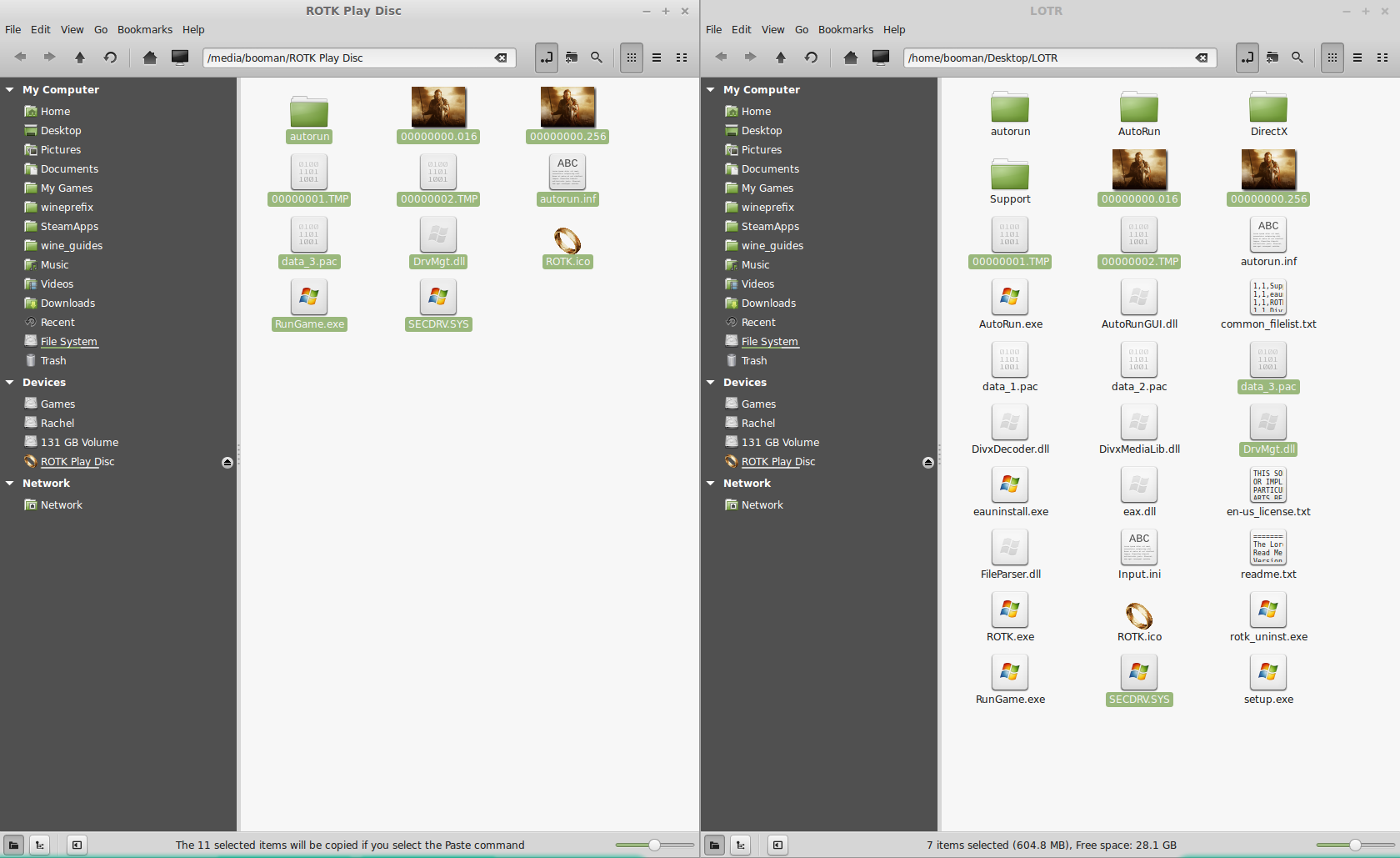Viewport: 1400px width, 858px height.
Task: Reload the ROTK Play Disc window
Action: point(110,58)
